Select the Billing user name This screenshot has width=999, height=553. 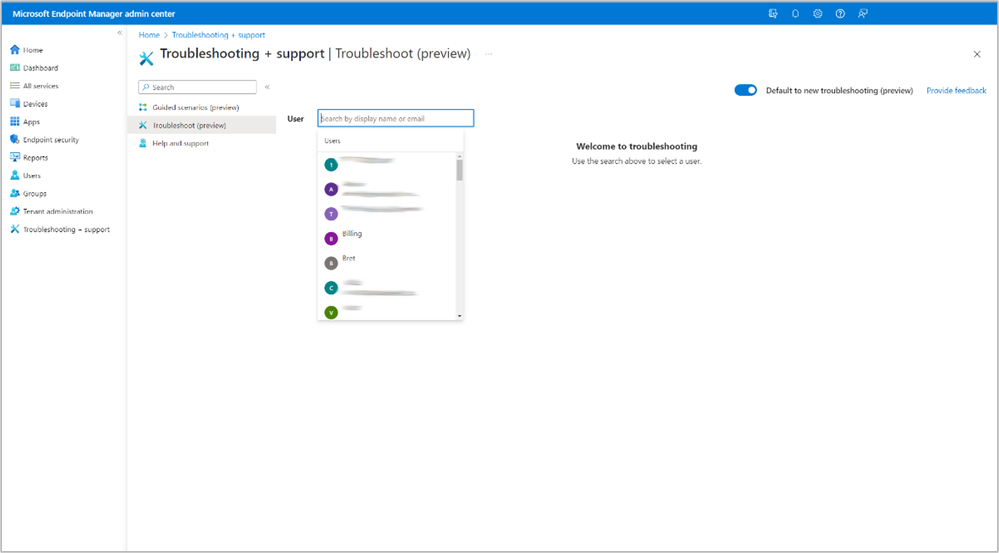352,234
